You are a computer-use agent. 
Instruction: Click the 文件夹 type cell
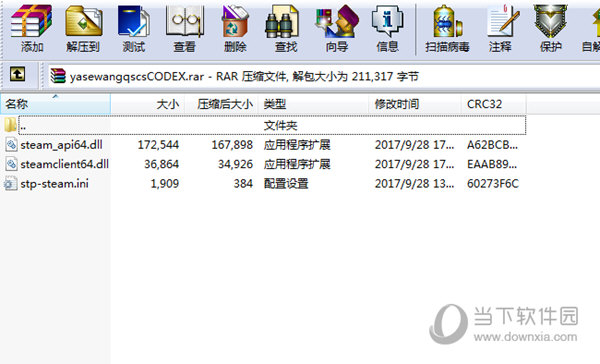point(280,126)
